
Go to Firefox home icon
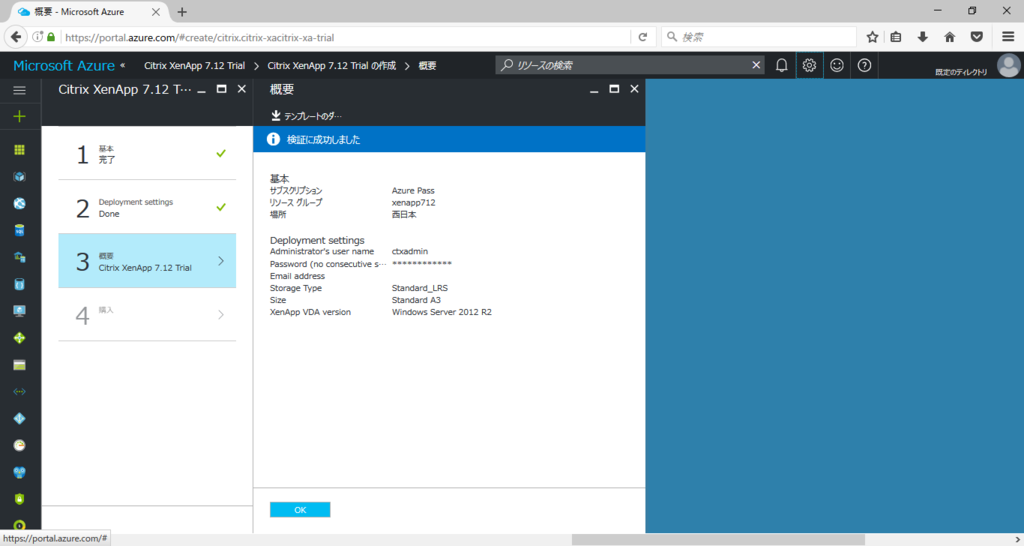950,37
